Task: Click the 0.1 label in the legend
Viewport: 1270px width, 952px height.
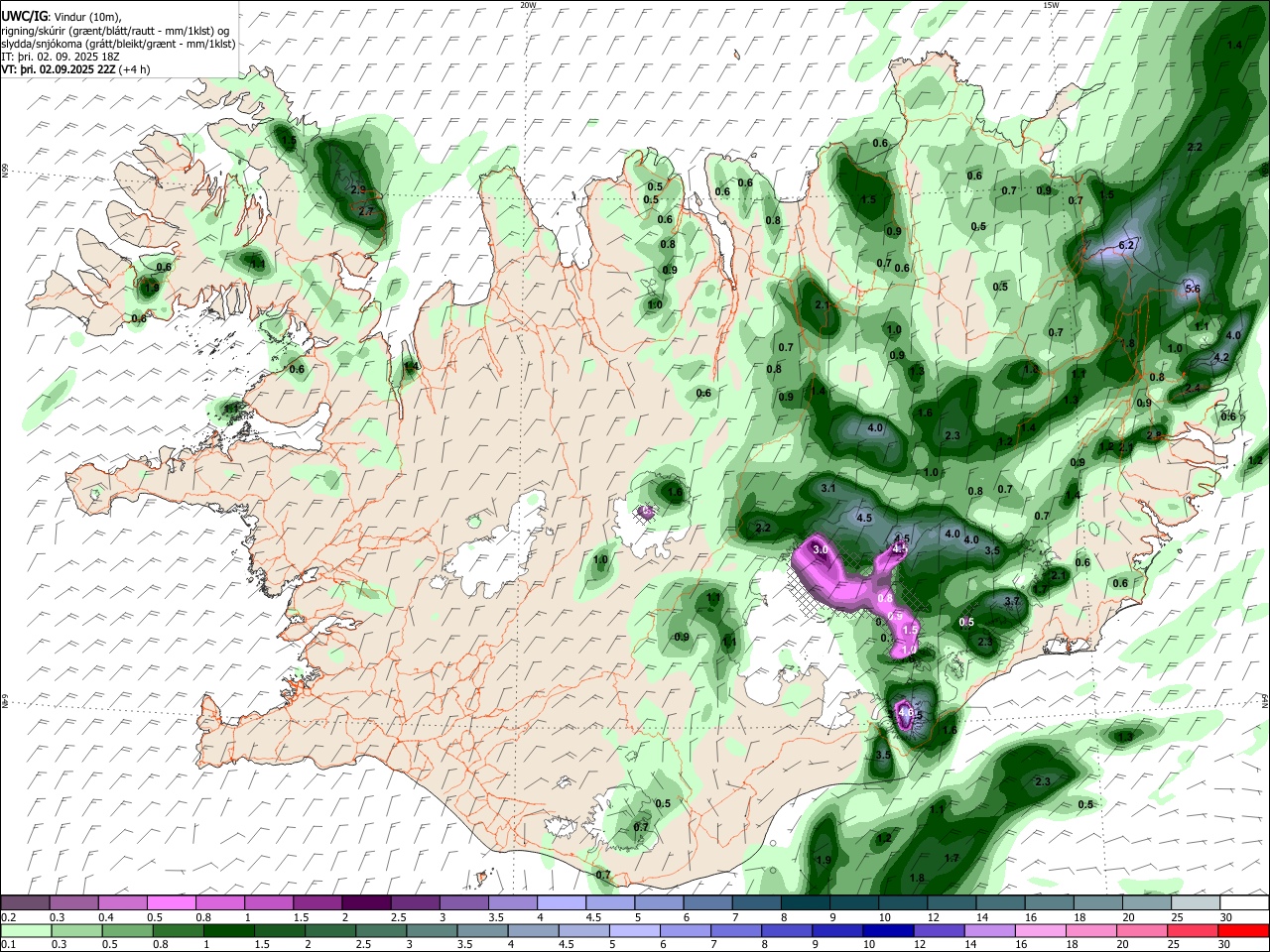Action: pos(9,944)
